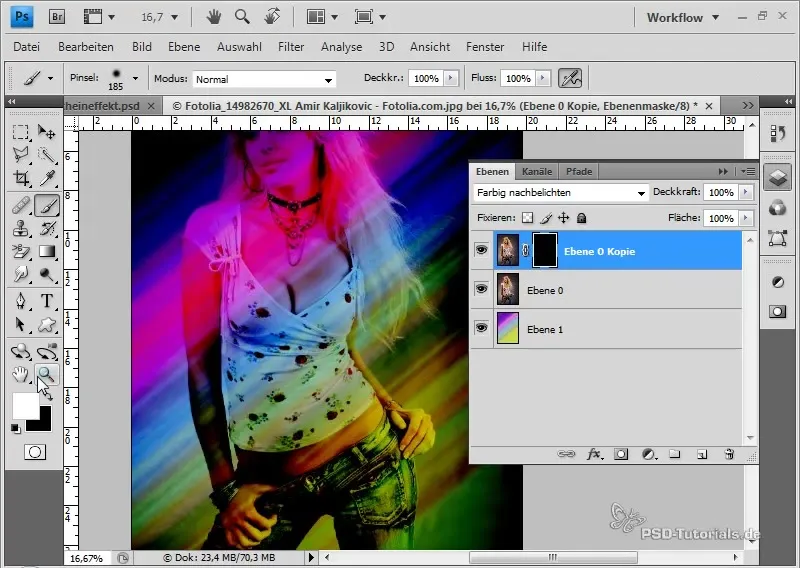The image size is (800, 568).
Task: Add a layer mask in Layers panel
Action: pyautogui.click(x=621, y=454)
